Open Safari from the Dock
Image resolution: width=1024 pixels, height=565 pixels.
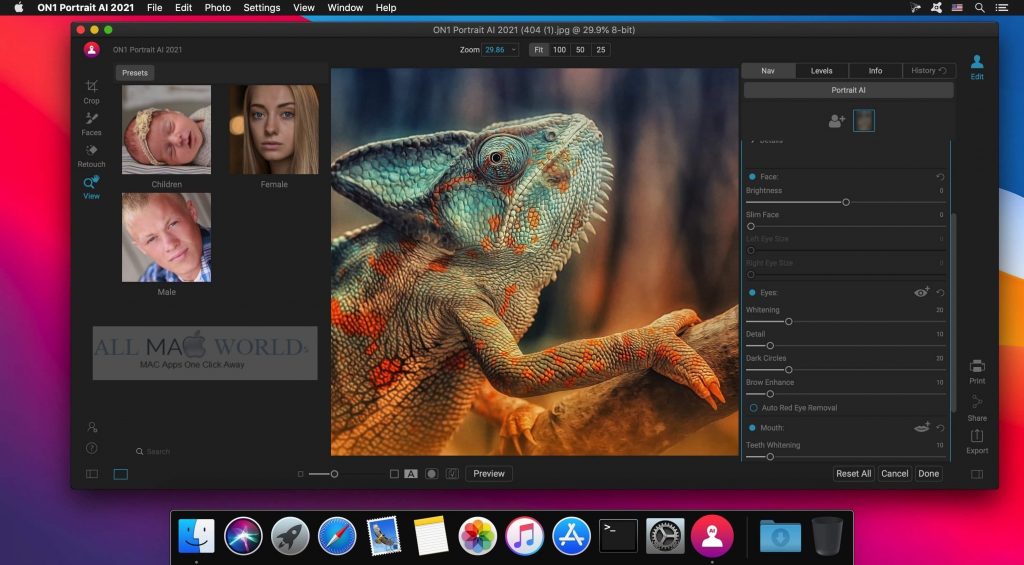point(337,536)
